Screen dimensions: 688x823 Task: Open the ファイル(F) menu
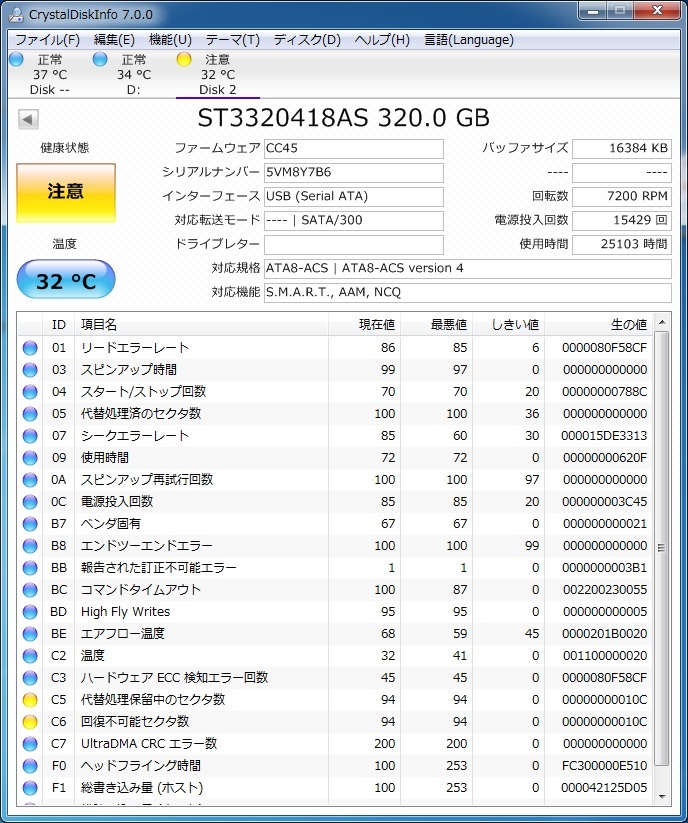coord(47,40)
